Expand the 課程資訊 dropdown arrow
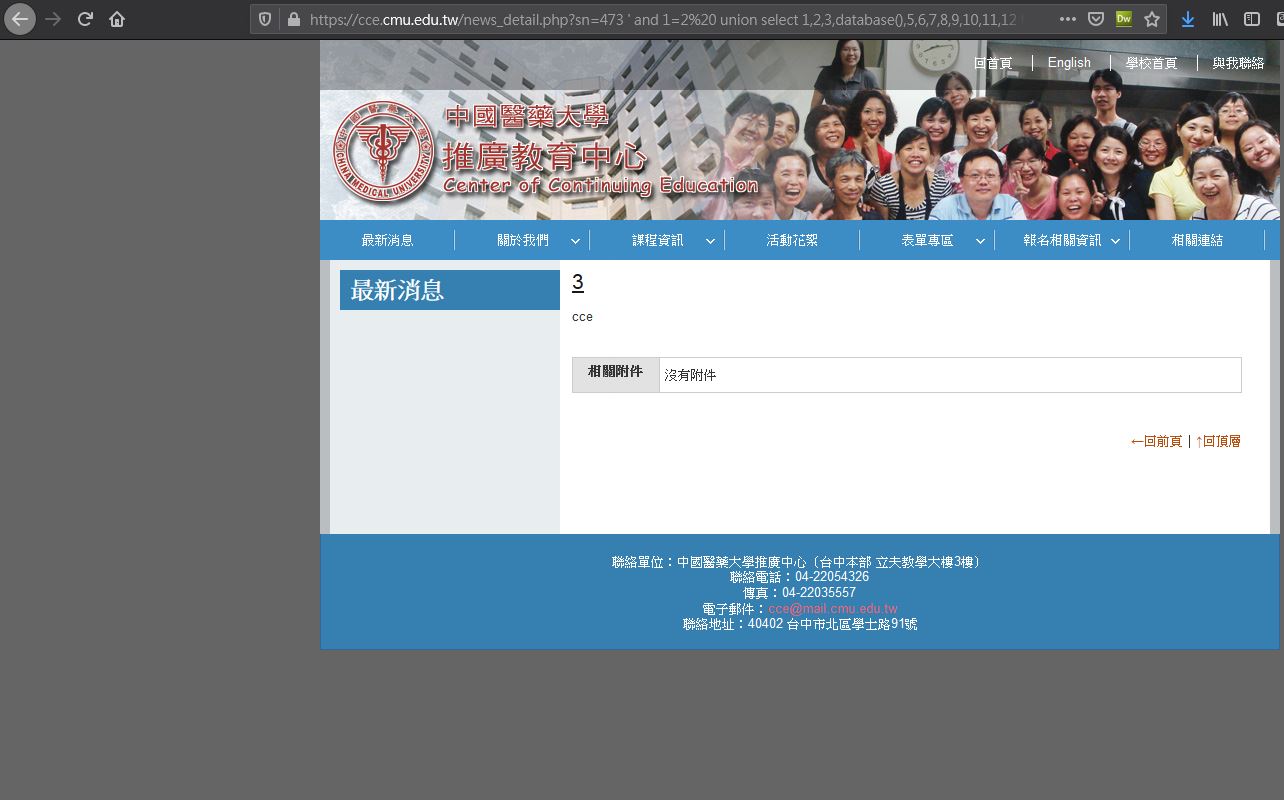This screenshot has width=1284, height=800. [710, 241]
